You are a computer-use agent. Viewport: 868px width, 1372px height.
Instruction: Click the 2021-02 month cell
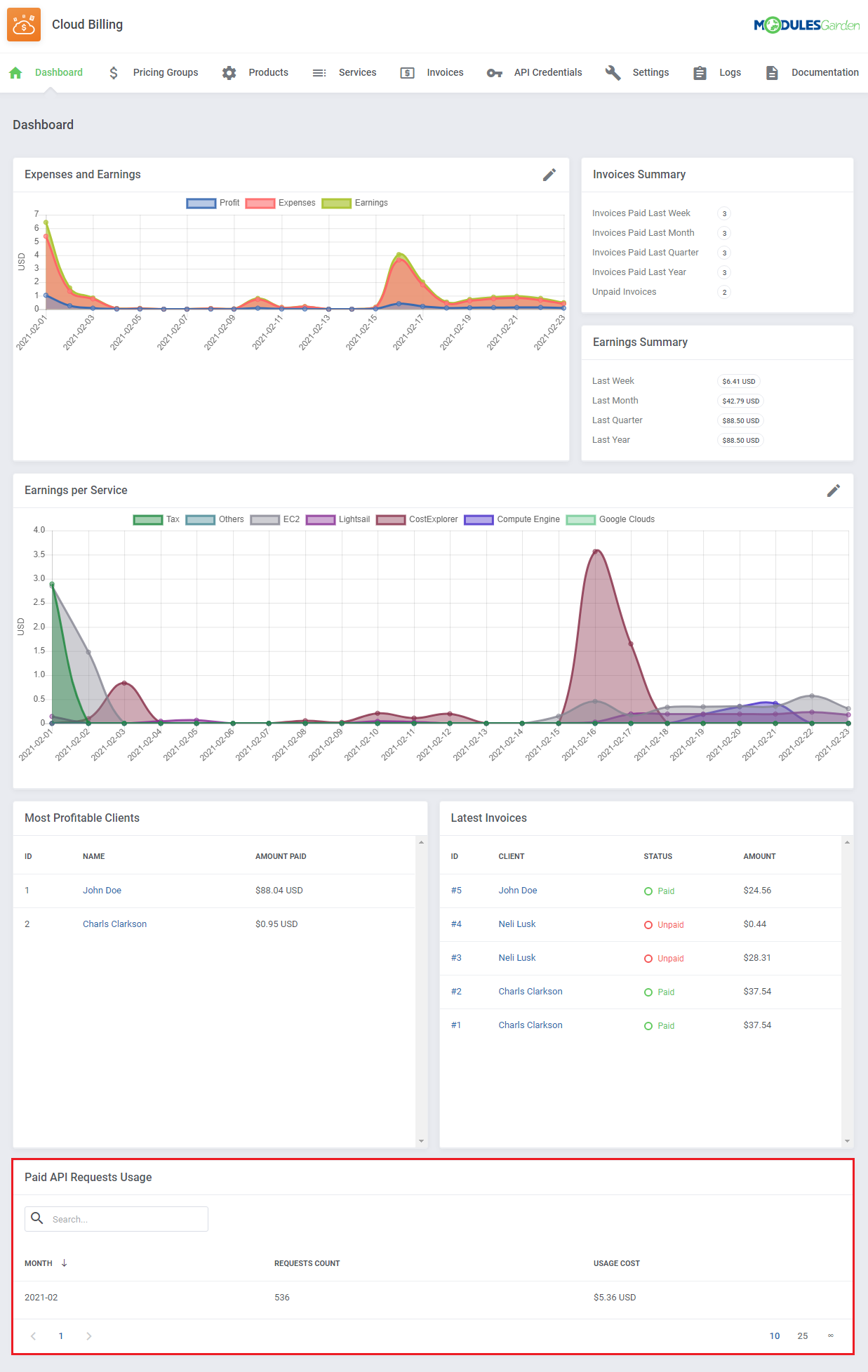click(x=41, y=1298)
